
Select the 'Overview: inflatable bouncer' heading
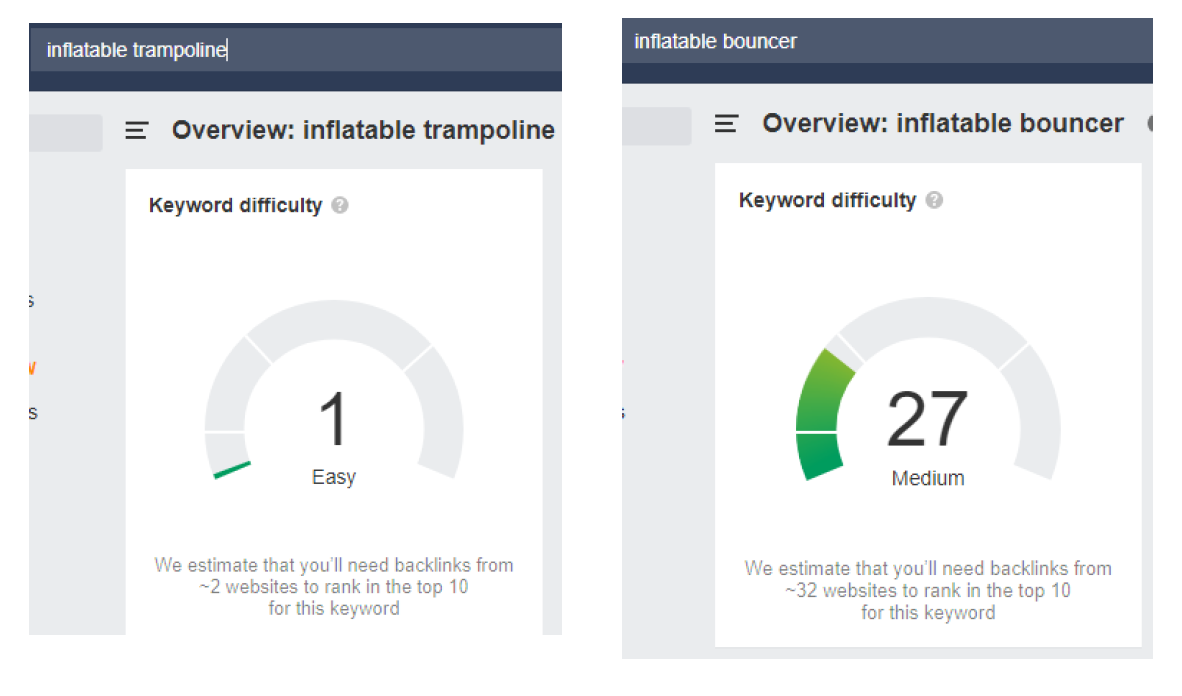(x=943, y=124)
